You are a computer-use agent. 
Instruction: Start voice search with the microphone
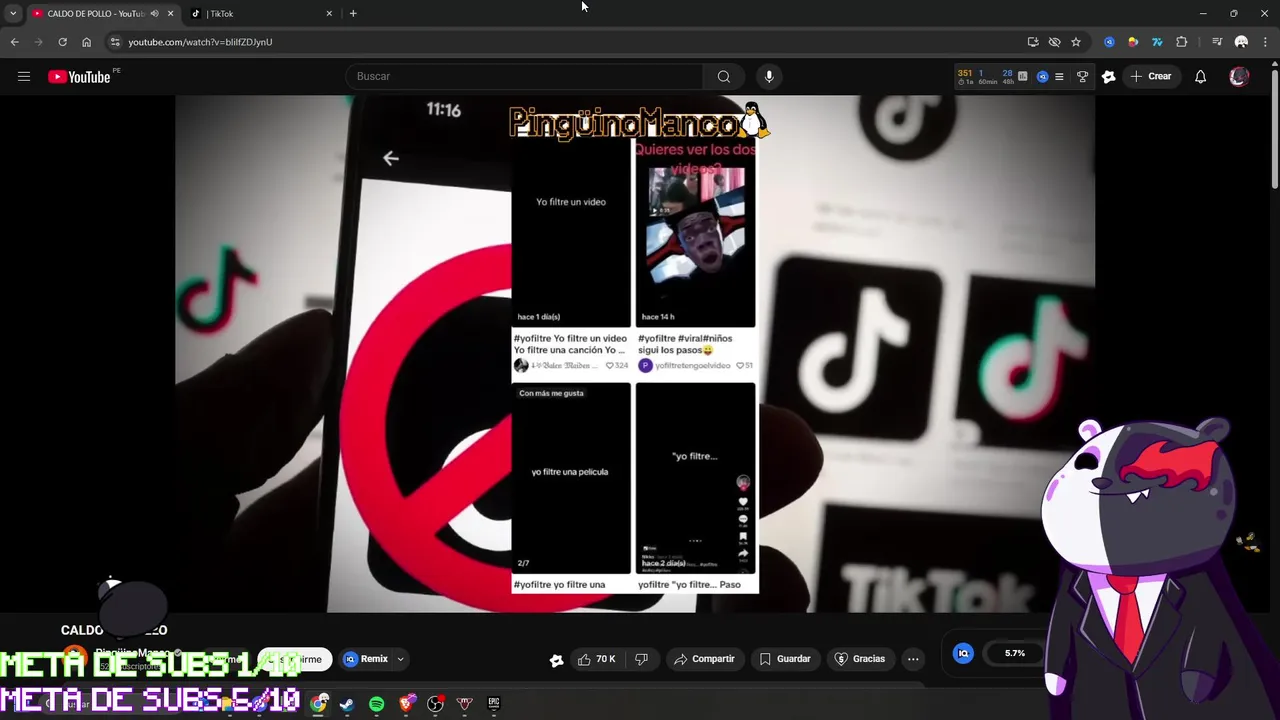769,76
